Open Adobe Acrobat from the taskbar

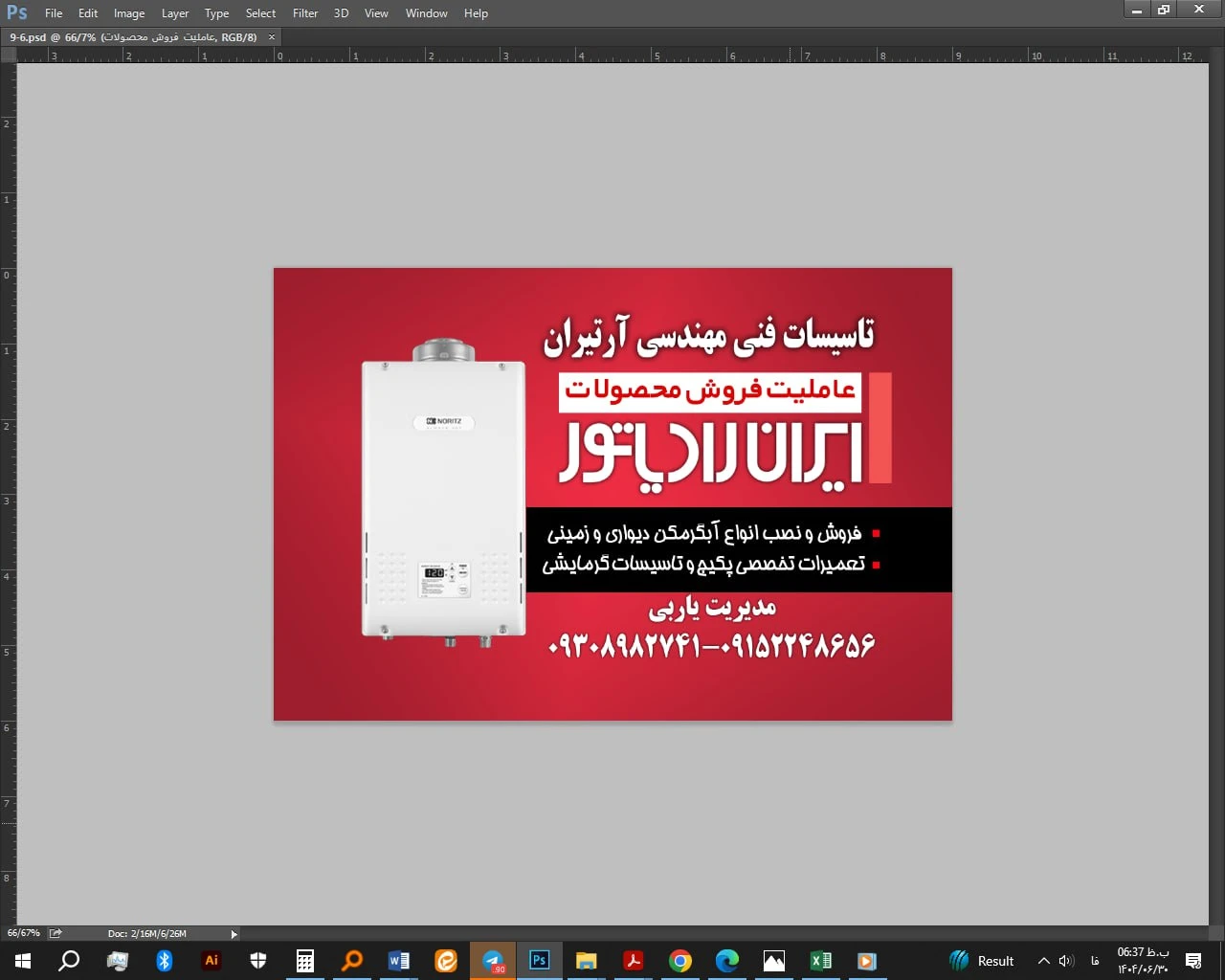pyautogui.click(x=634, y=961)
